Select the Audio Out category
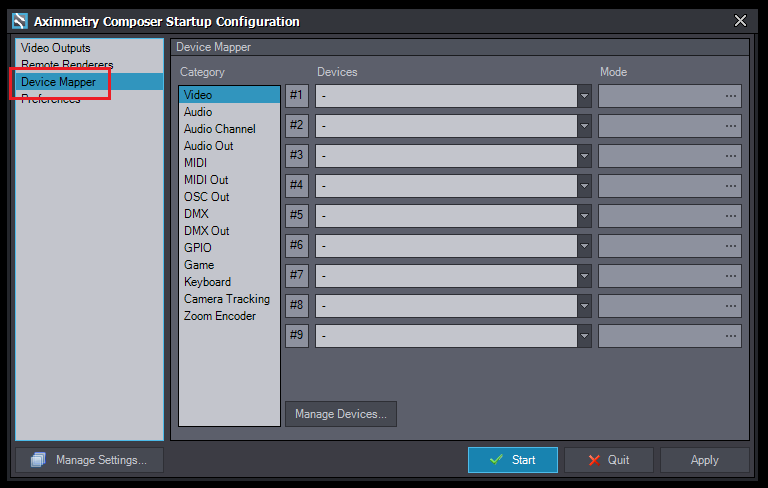 208,146
